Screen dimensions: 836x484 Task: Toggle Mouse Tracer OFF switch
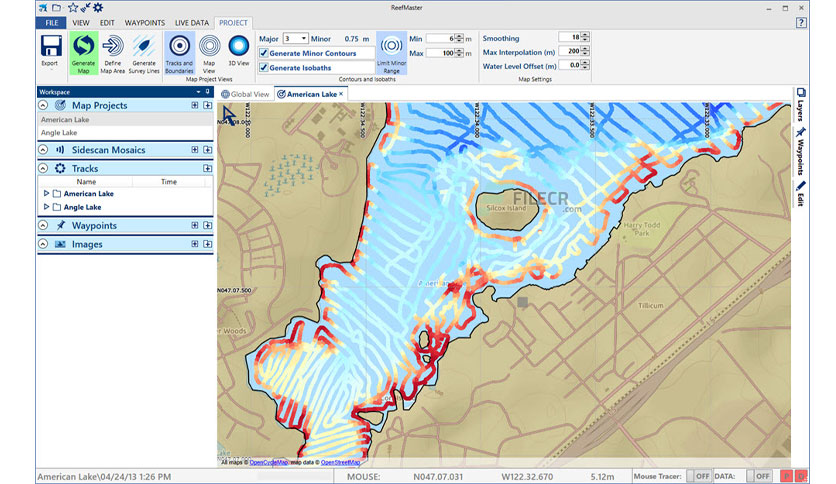tap(699, 476)
